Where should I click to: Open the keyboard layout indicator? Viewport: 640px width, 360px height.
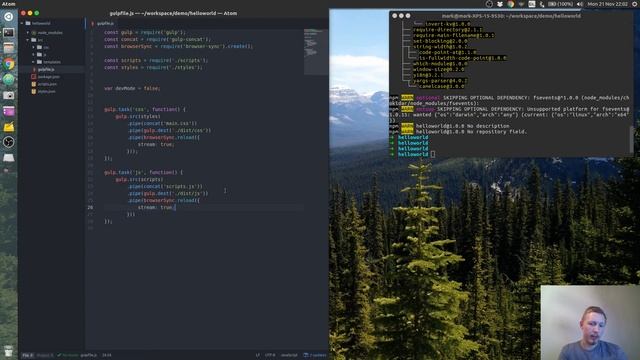(x=531, y=4)
